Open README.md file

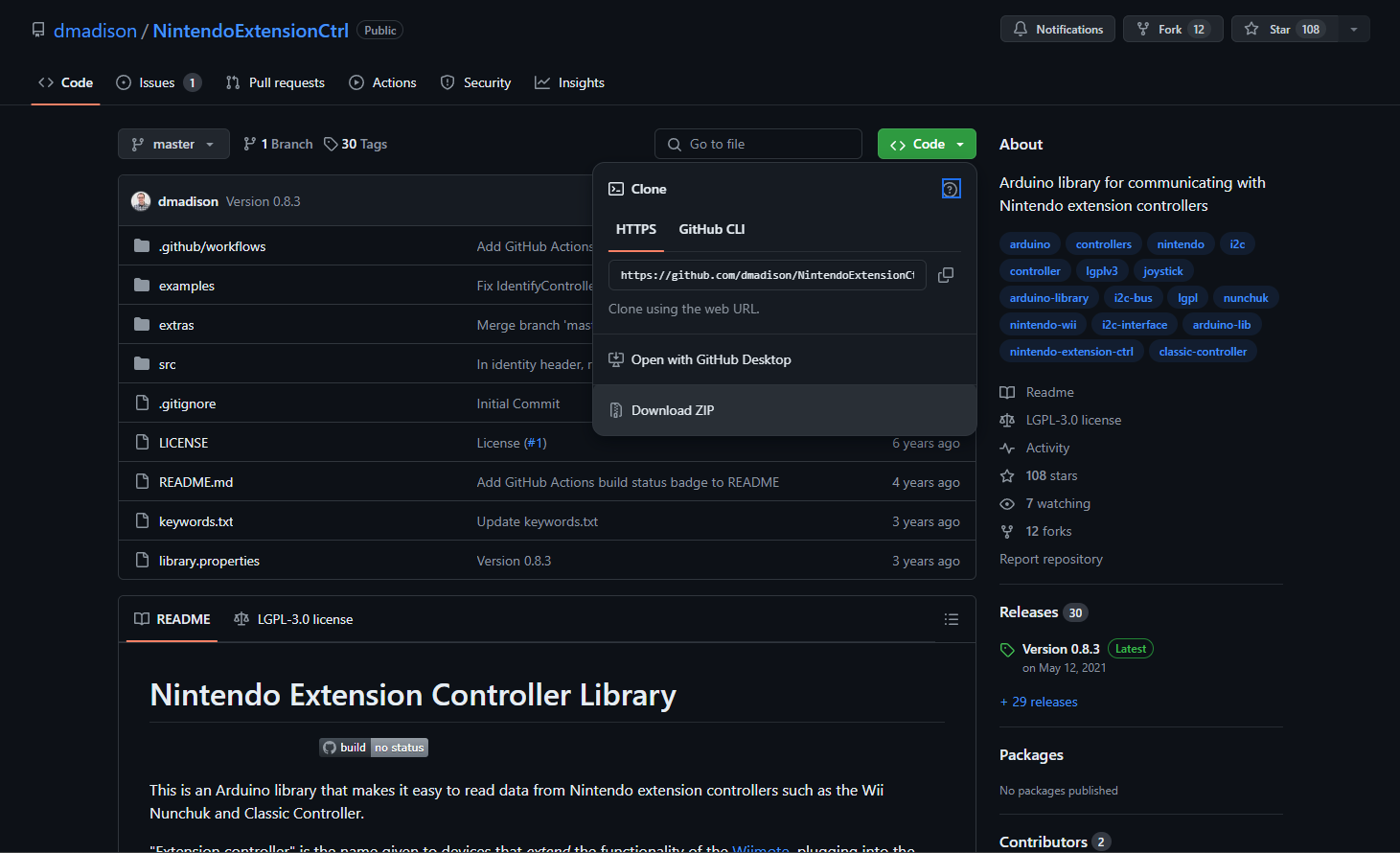[196, 482]
